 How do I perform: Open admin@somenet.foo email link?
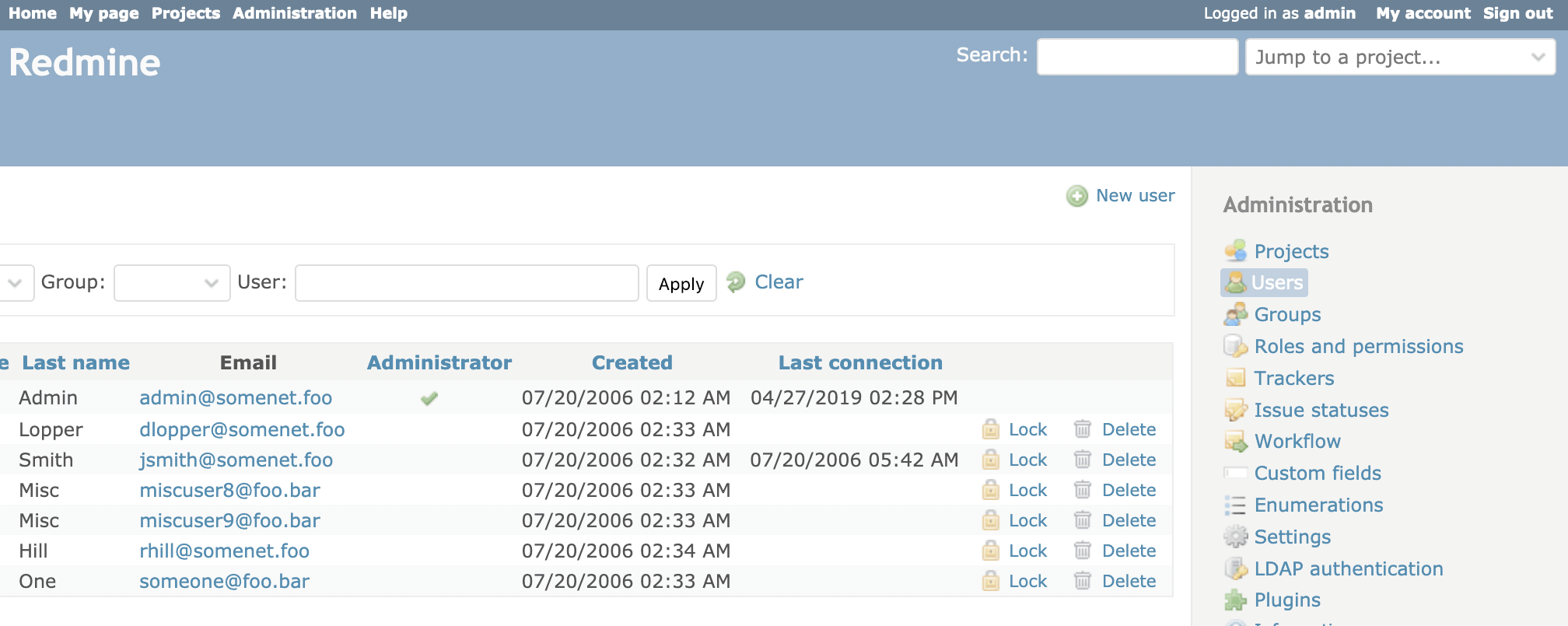(x=236, y=397)
